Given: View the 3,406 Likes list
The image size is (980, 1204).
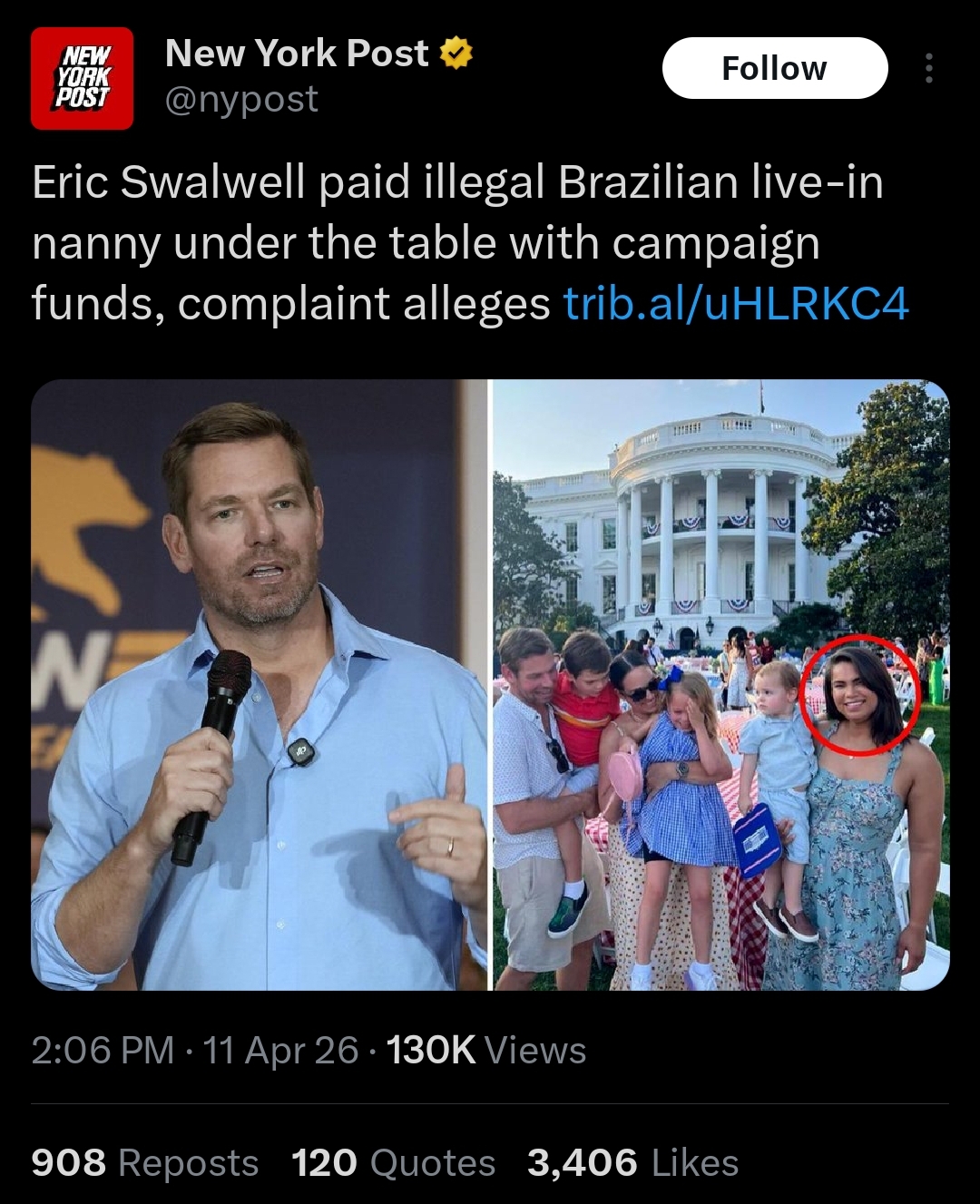Looking at the screenshot, I should tap(633, 1163).
